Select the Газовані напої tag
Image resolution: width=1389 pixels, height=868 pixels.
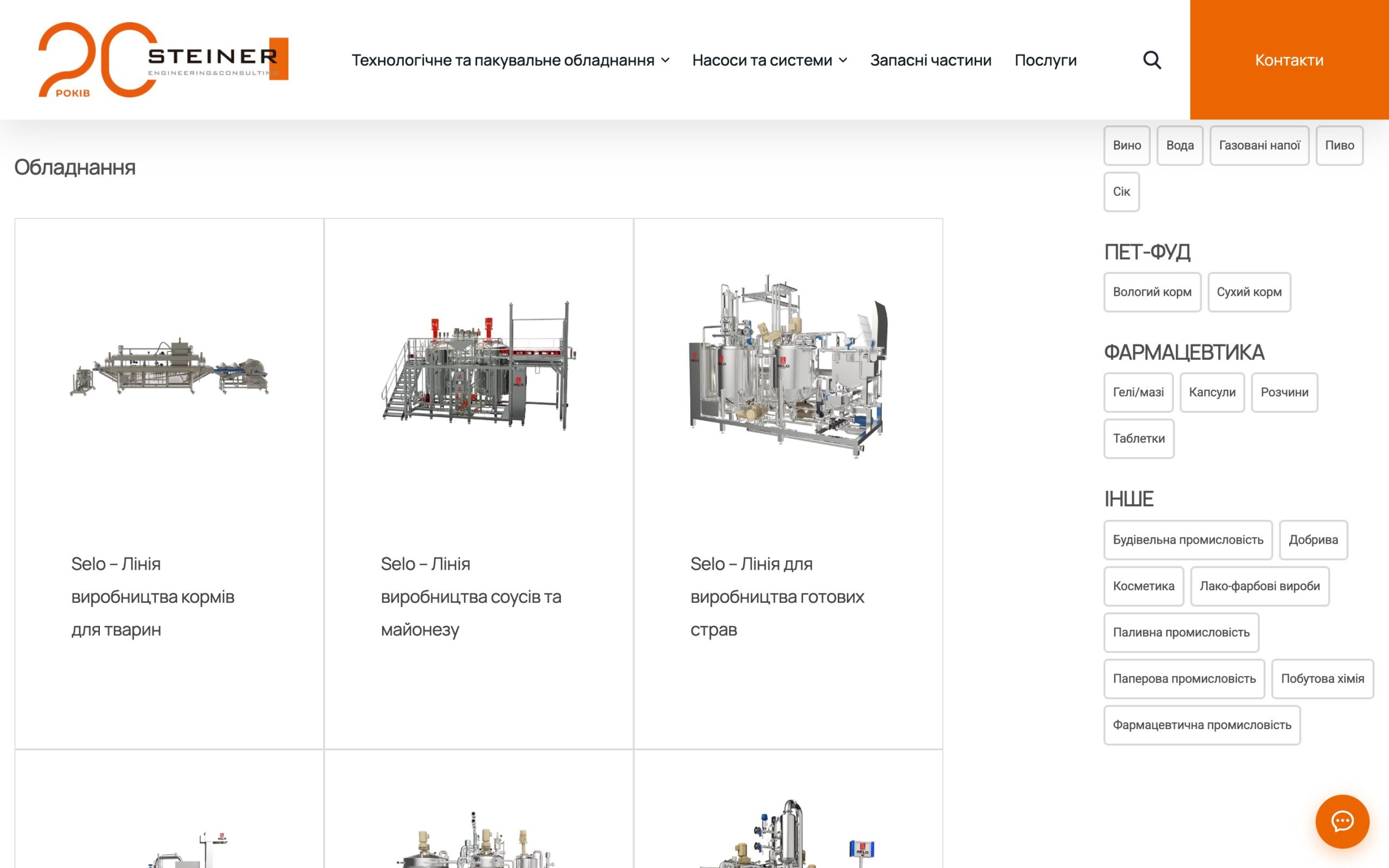pyautogui.click(x=1259, y=145)
